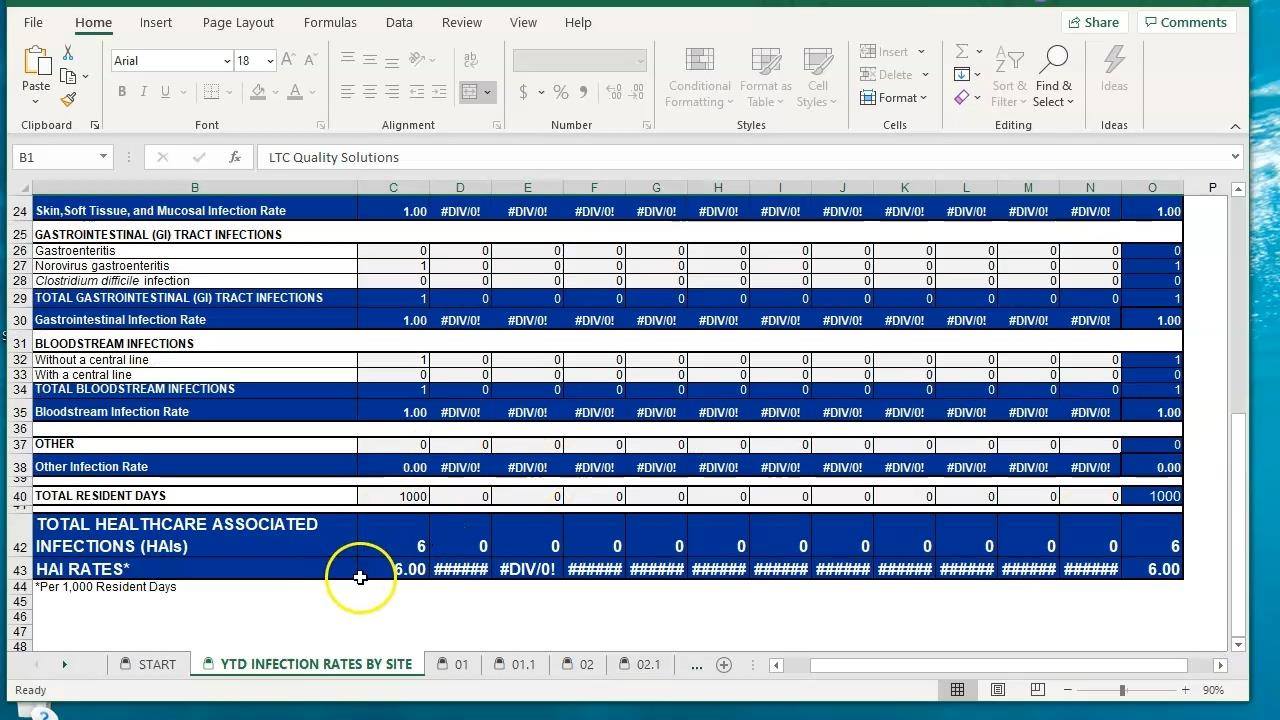This screenshot has height=720, width=1280.
Task: Open the Formulas ribbon tab
Action: 330,22
